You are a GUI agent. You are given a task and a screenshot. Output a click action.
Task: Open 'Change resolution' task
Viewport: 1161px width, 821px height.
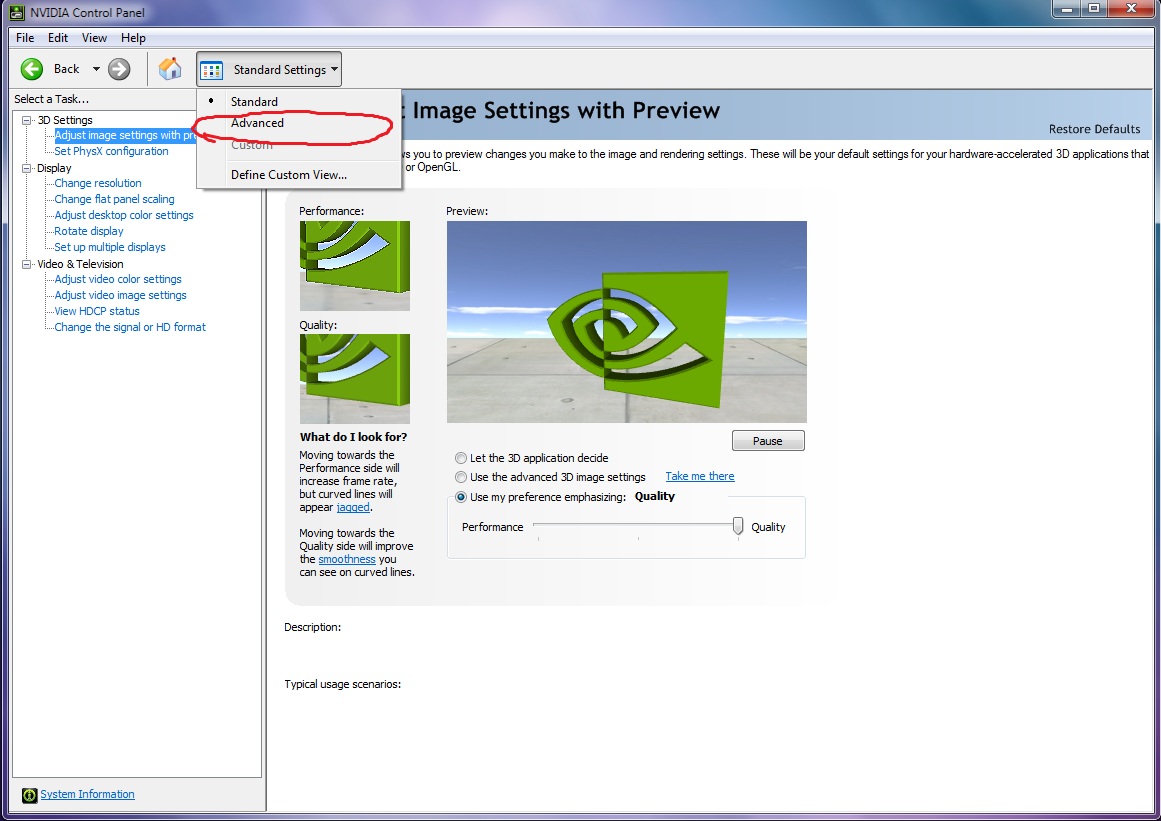click(98, 183)
